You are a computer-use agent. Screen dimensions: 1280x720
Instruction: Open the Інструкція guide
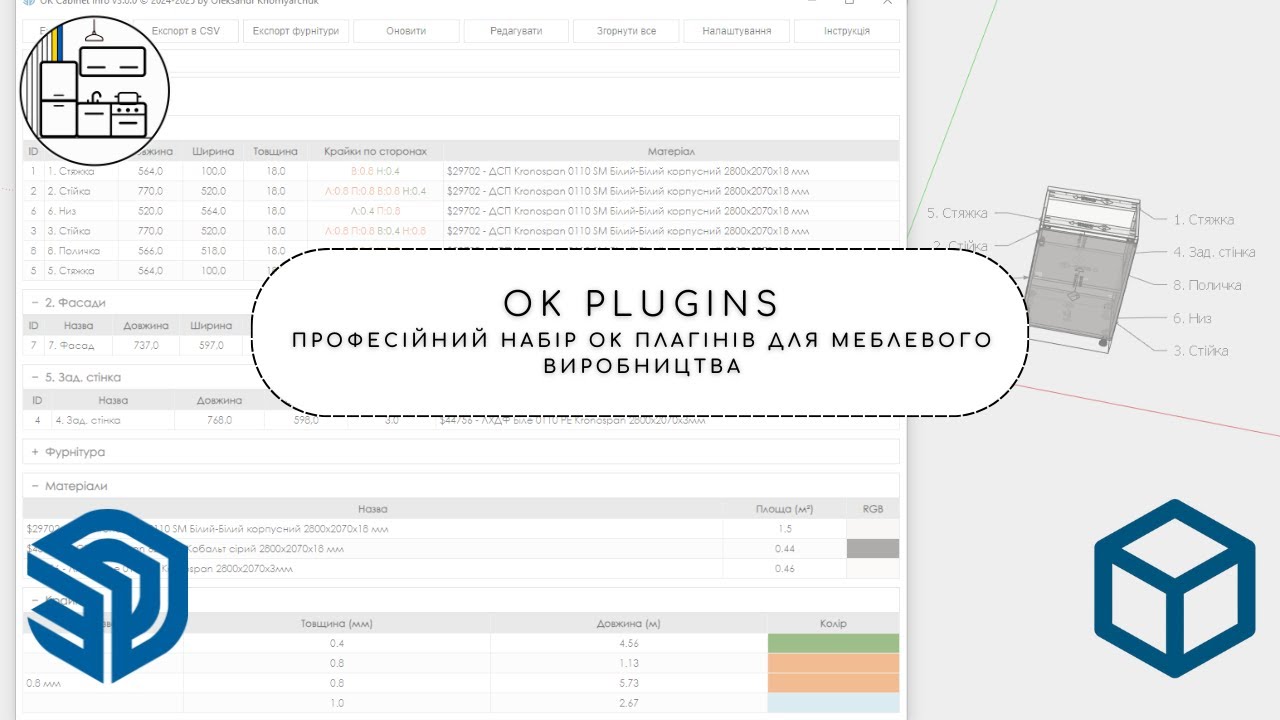pos(846,31)
